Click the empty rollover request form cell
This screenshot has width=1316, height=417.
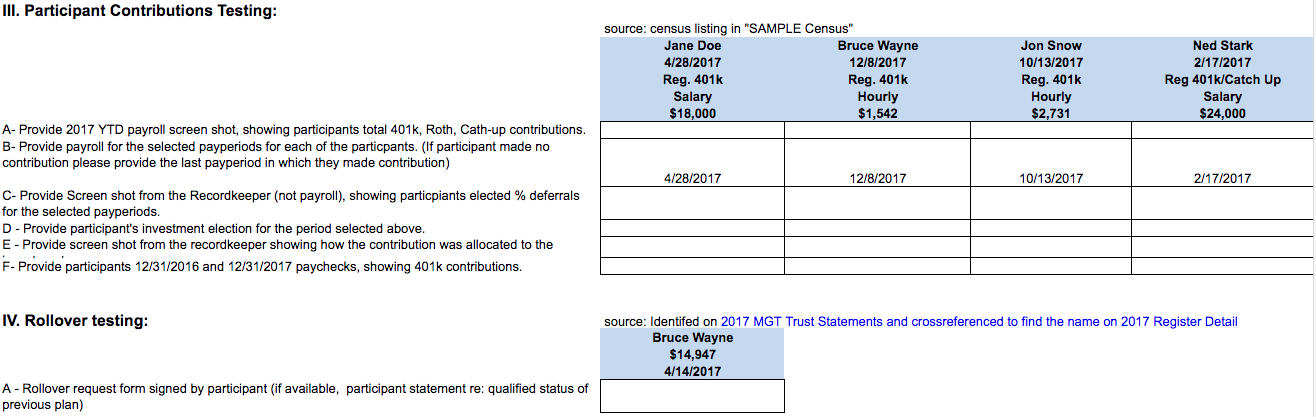[x=692, y=396]
